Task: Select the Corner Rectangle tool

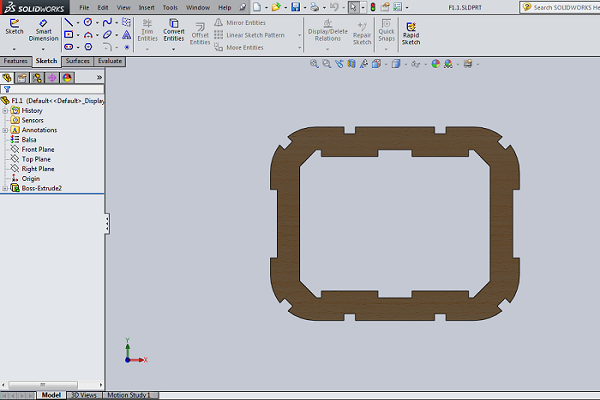Action: (x=69, y=35)
